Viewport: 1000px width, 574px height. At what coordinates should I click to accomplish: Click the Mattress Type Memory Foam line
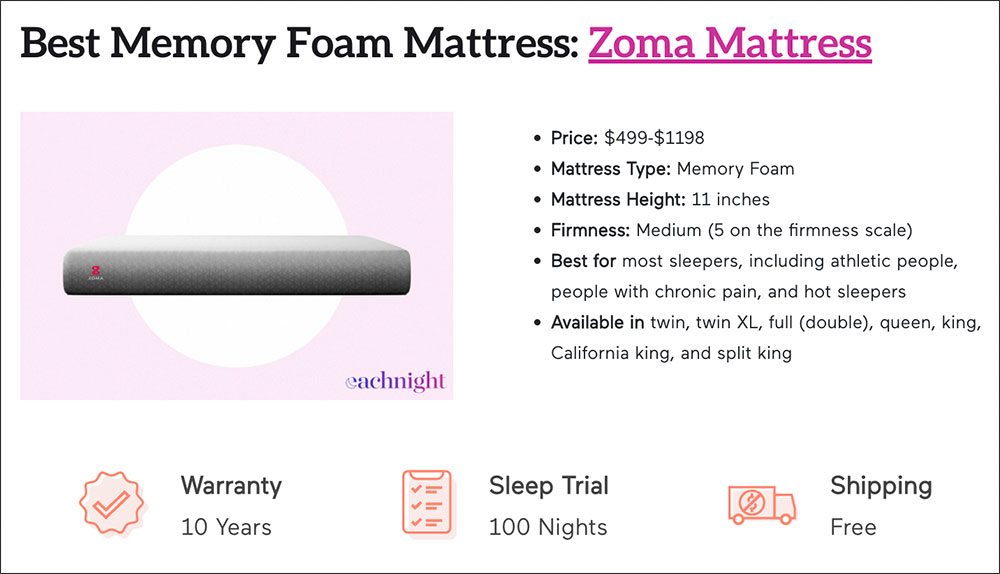click(673, 169)
